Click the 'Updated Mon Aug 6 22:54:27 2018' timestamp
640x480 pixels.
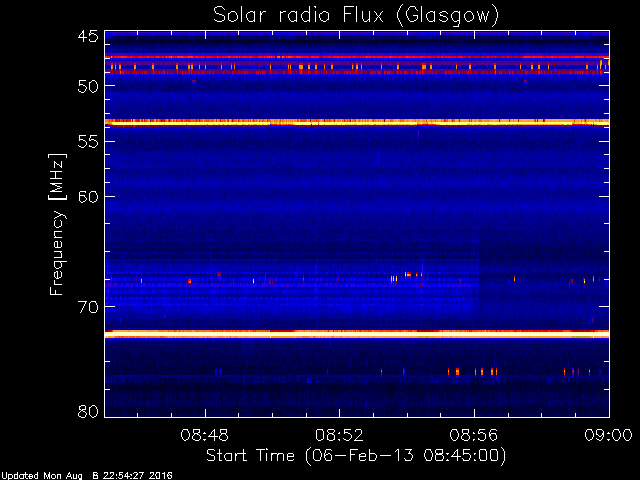pos(87,476)
